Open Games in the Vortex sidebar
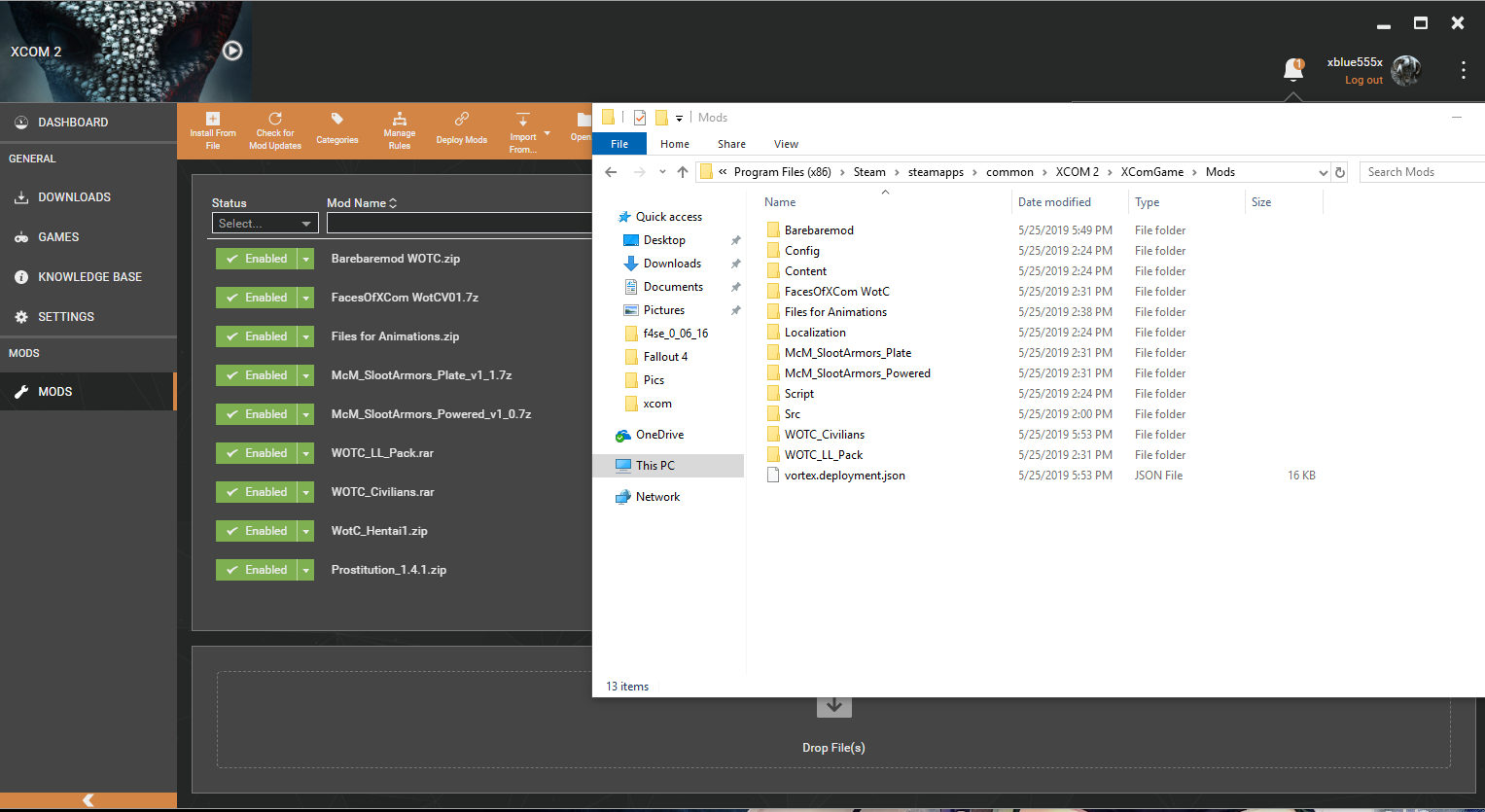1485x812 pixels. tap(88, 237)
